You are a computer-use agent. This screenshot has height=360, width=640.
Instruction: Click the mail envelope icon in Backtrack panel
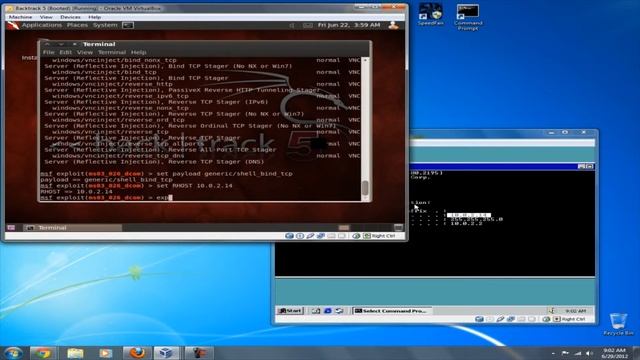click(x=308, y=25)
